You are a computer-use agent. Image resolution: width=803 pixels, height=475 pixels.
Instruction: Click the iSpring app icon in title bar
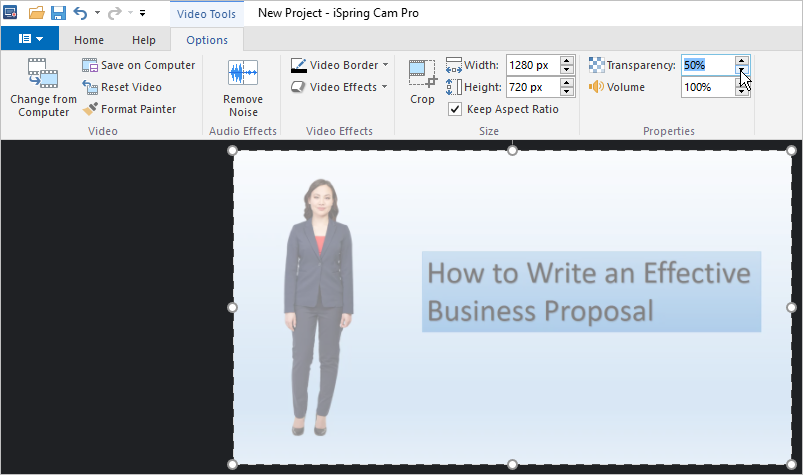10,12
